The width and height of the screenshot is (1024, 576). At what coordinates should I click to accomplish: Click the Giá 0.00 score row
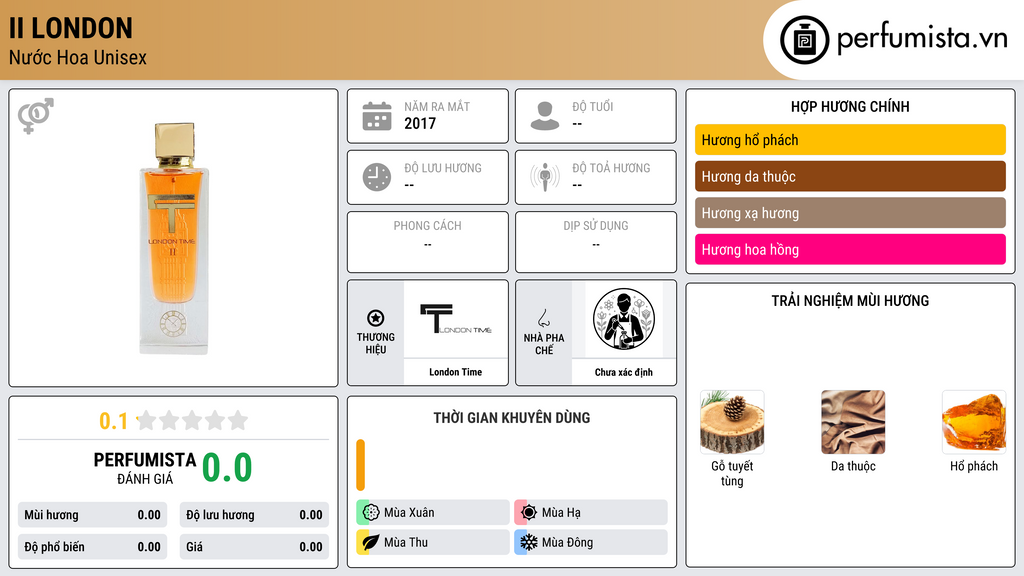(254, 547)
